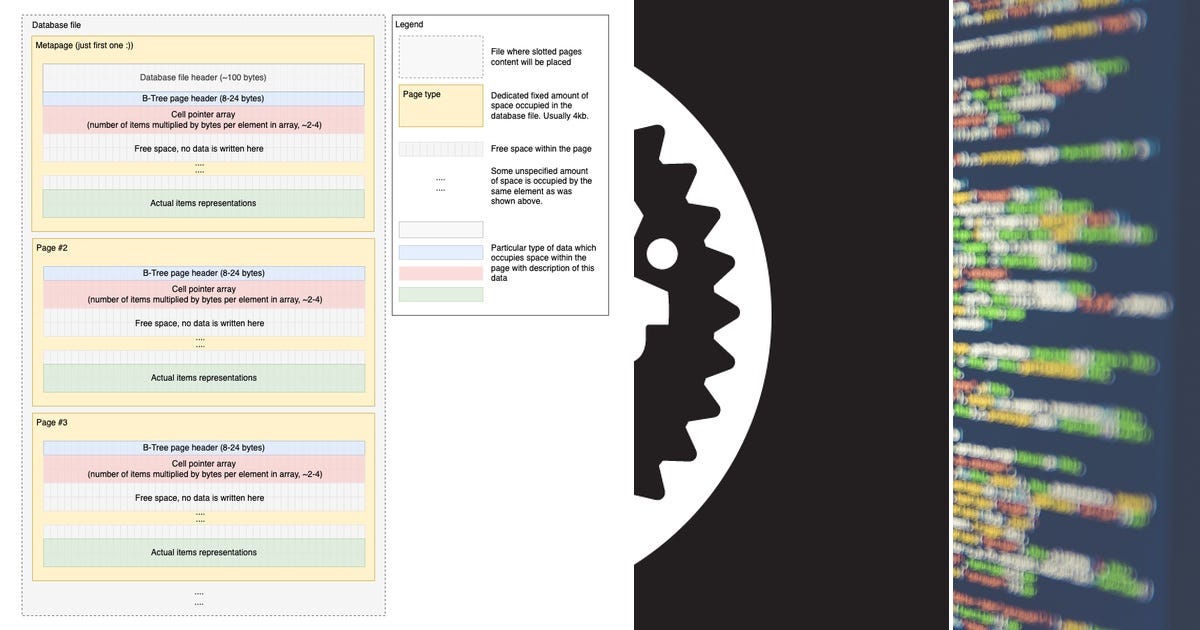Viewport: 1200px width, 630px height.
Task: Select the green legend swatch
Action: coord(440,293)
